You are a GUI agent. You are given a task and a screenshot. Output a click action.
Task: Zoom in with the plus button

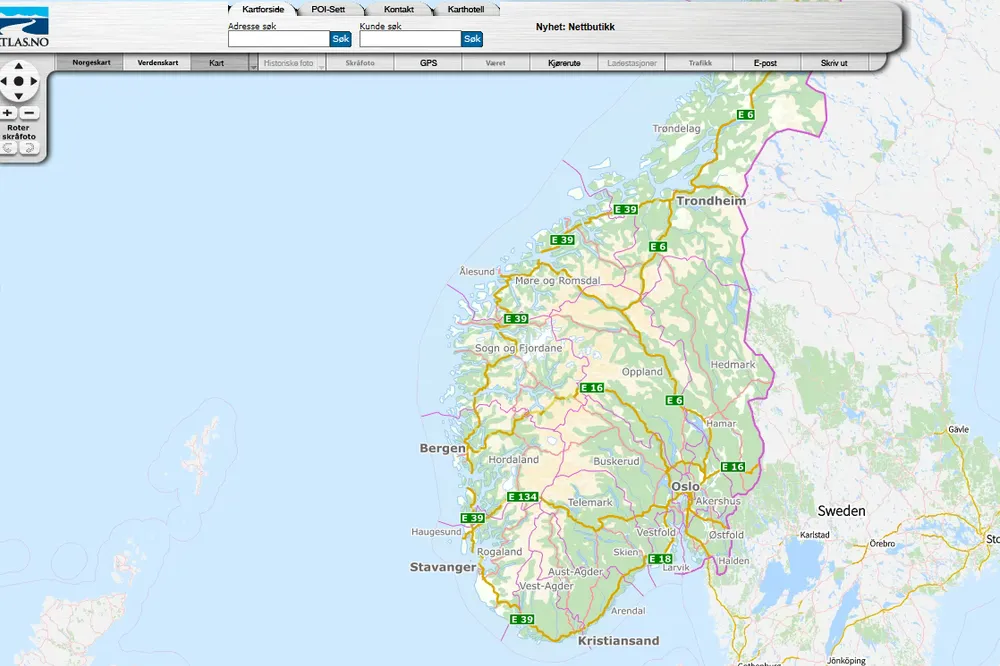[9, 113]
